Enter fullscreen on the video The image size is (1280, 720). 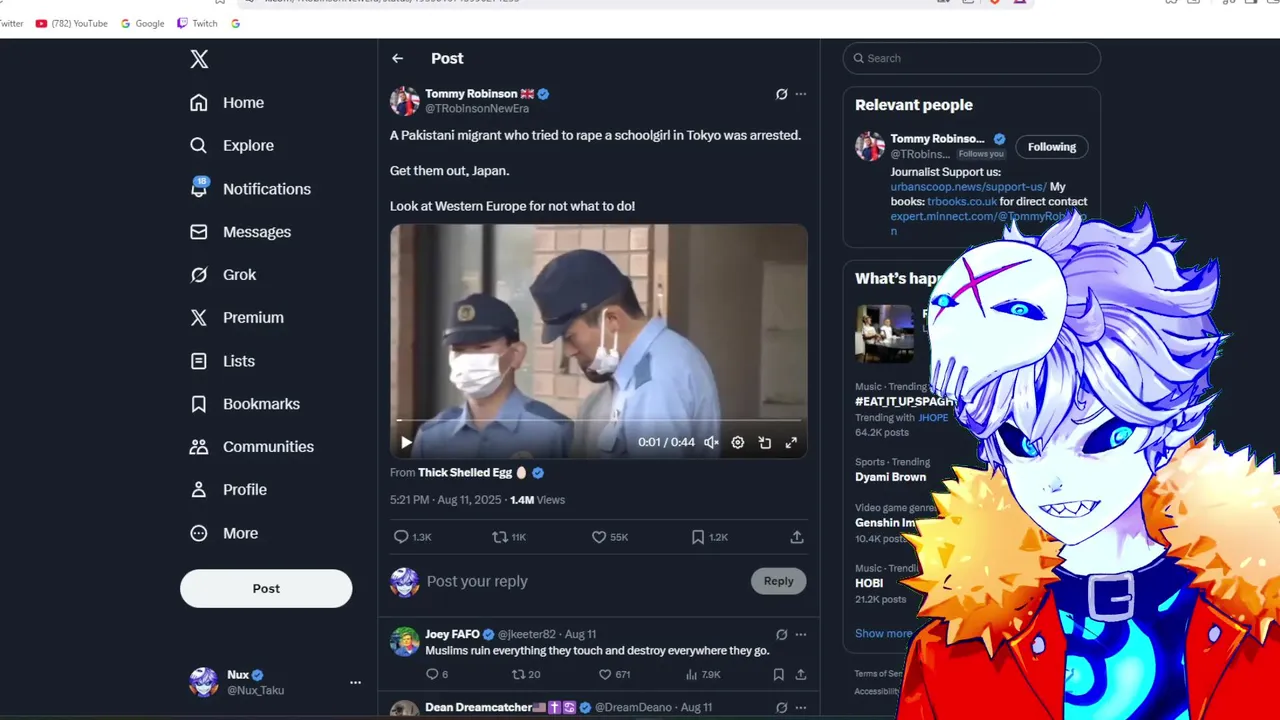coord(791,442)
